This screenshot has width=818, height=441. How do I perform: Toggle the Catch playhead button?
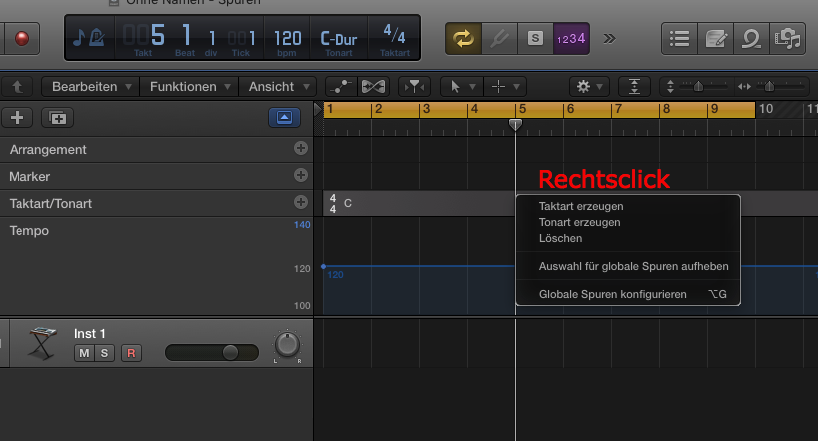click(414, 87)
